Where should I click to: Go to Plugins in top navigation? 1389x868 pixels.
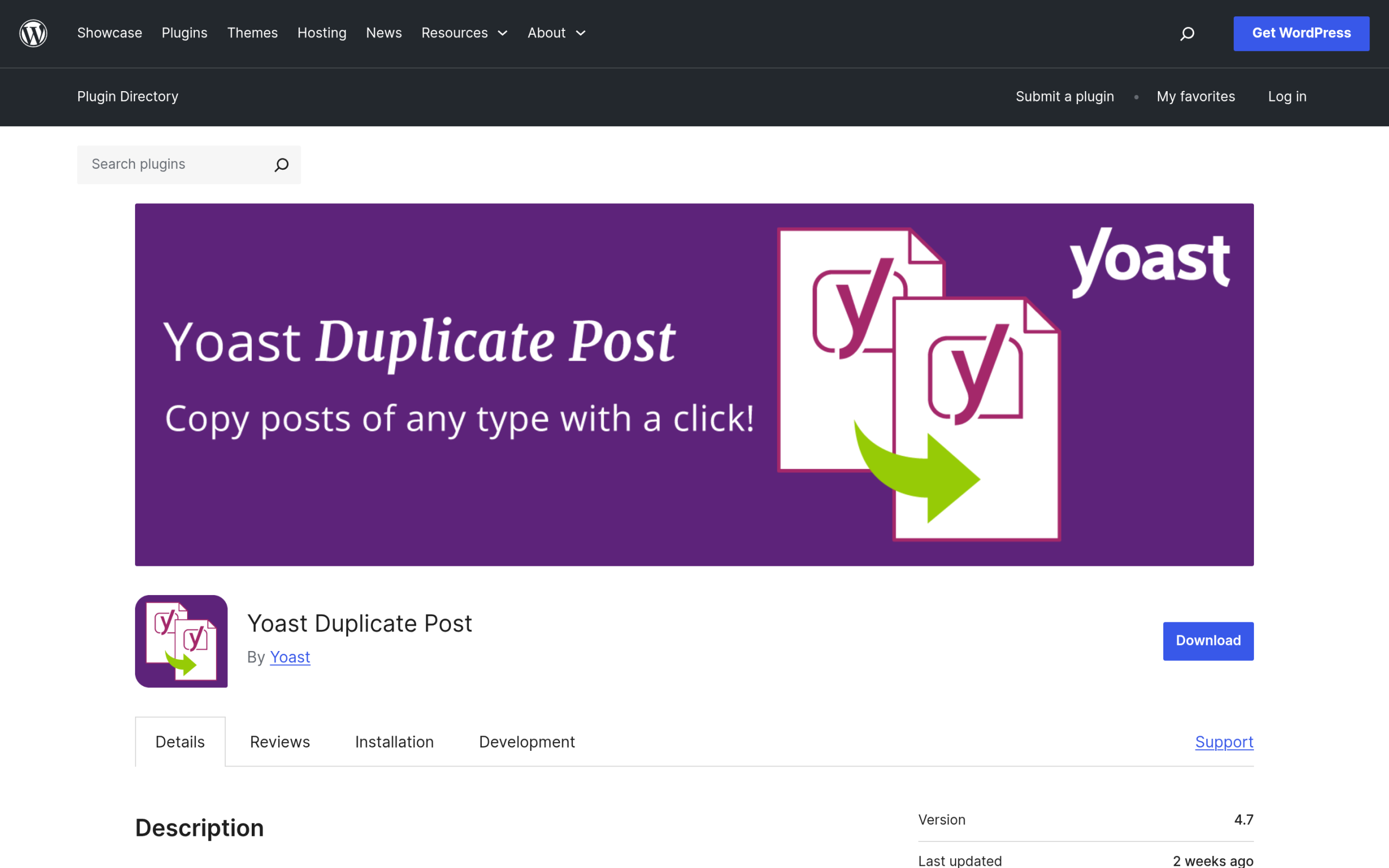point(184,33)
